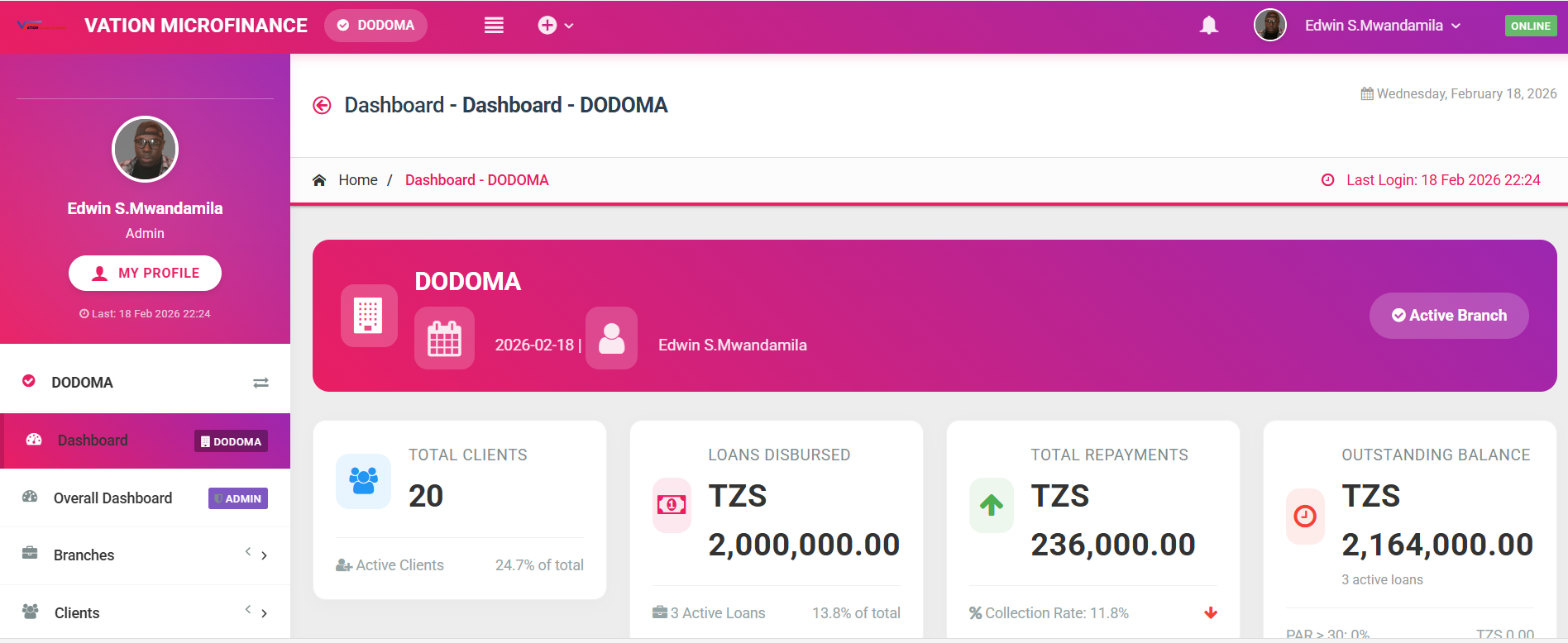1568x643 pixels.
Task: Select the Dashboard sidebar item
Action: 93,441
